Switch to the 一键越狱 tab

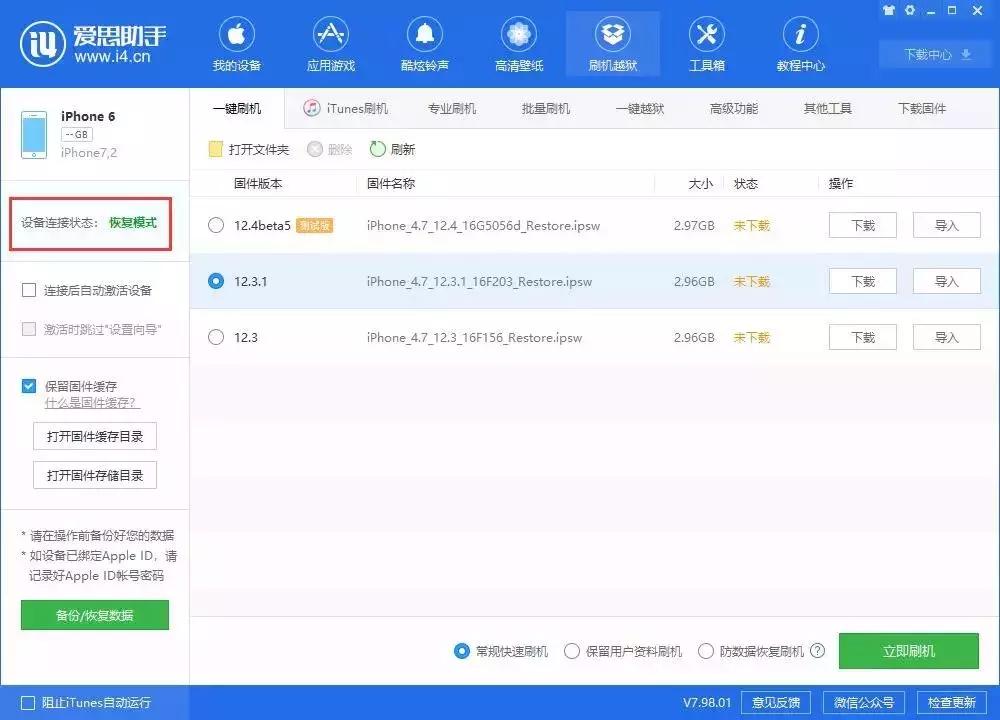click(x=641, y=108)
